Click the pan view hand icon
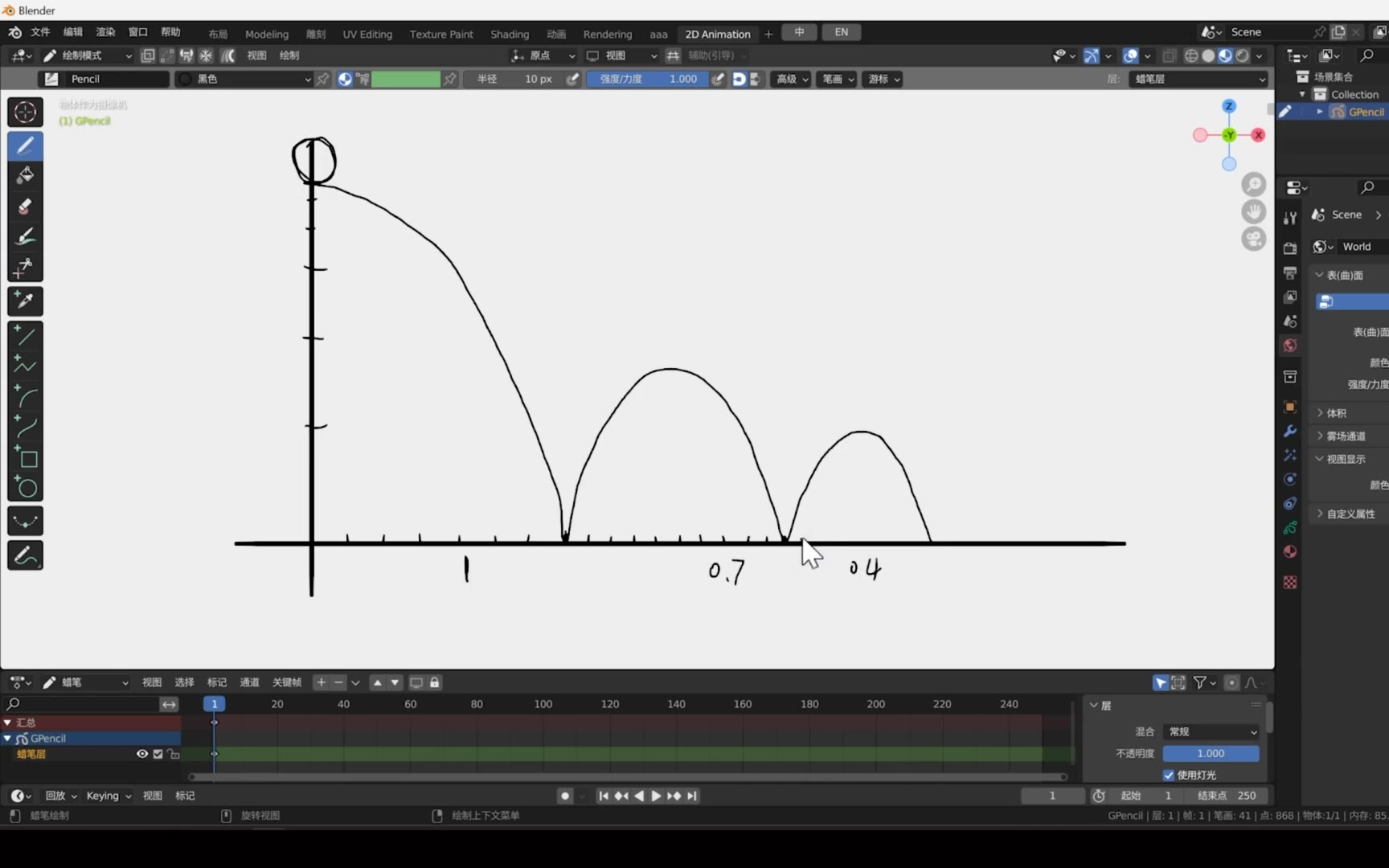Screen dimensions: 1389x868 [x=1254, y=212]
